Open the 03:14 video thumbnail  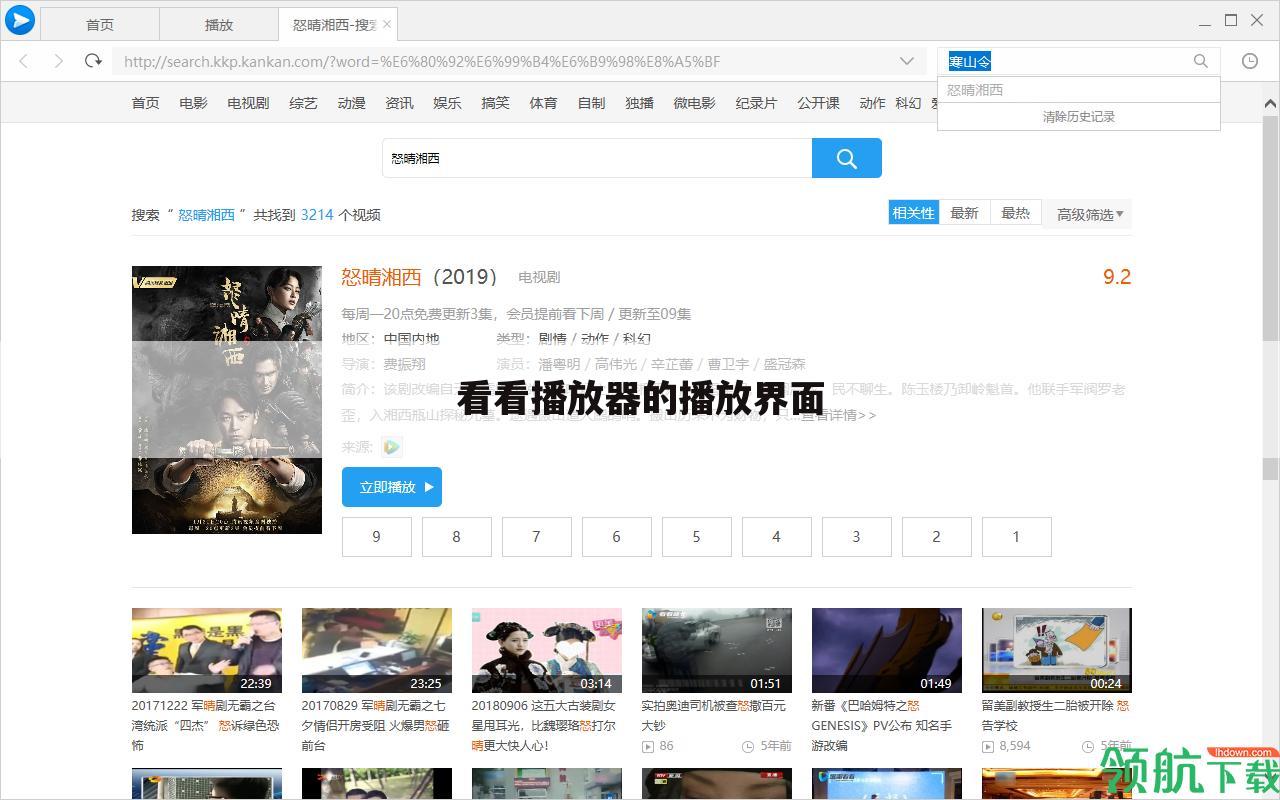[547, 650]
